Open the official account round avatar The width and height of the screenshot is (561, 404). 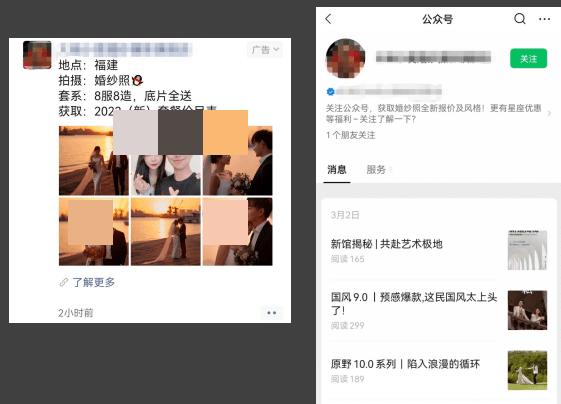[345, 58]
